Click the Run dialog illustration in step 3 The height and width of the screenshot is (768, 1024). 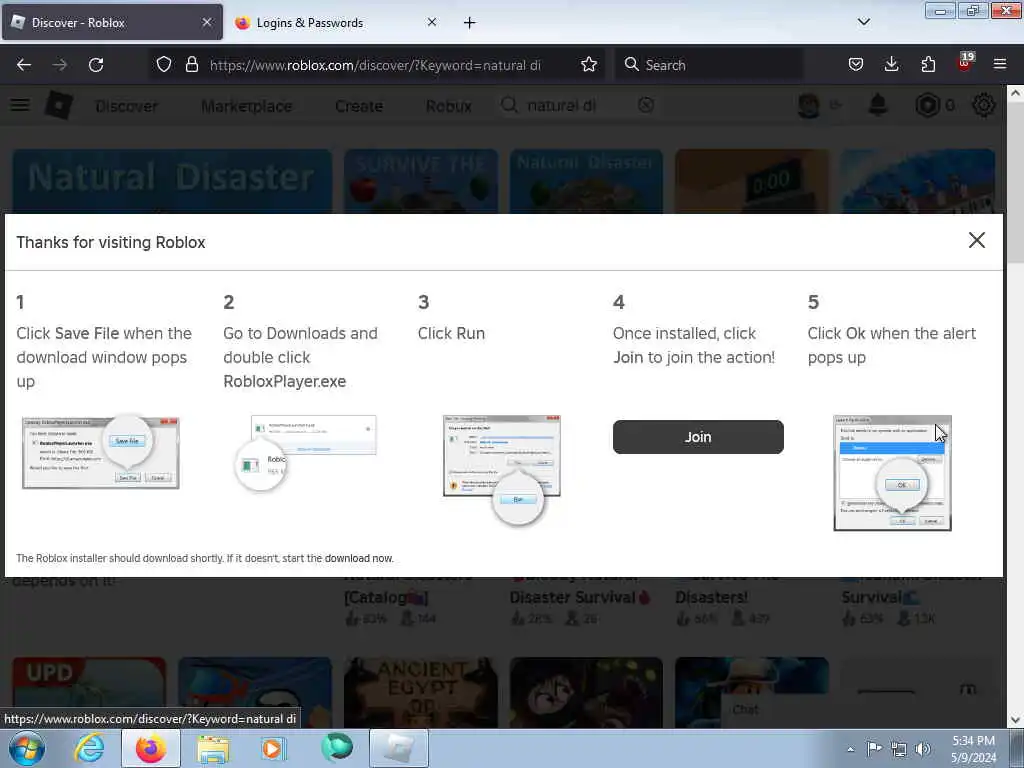click(x=502, y=469)
